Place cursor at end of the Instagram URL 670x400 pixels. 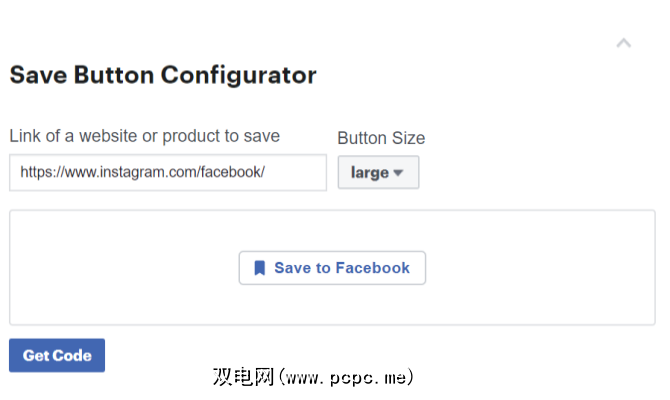[266, 172]
